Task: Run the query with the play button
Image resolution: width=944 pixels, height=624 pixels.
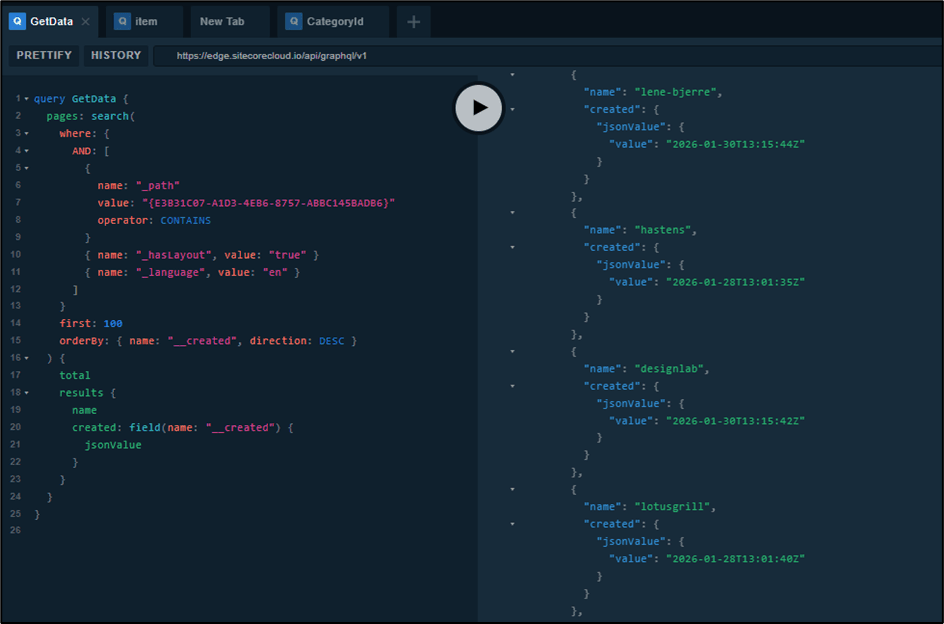Action: pyautogui.click(x=479, y=108)
